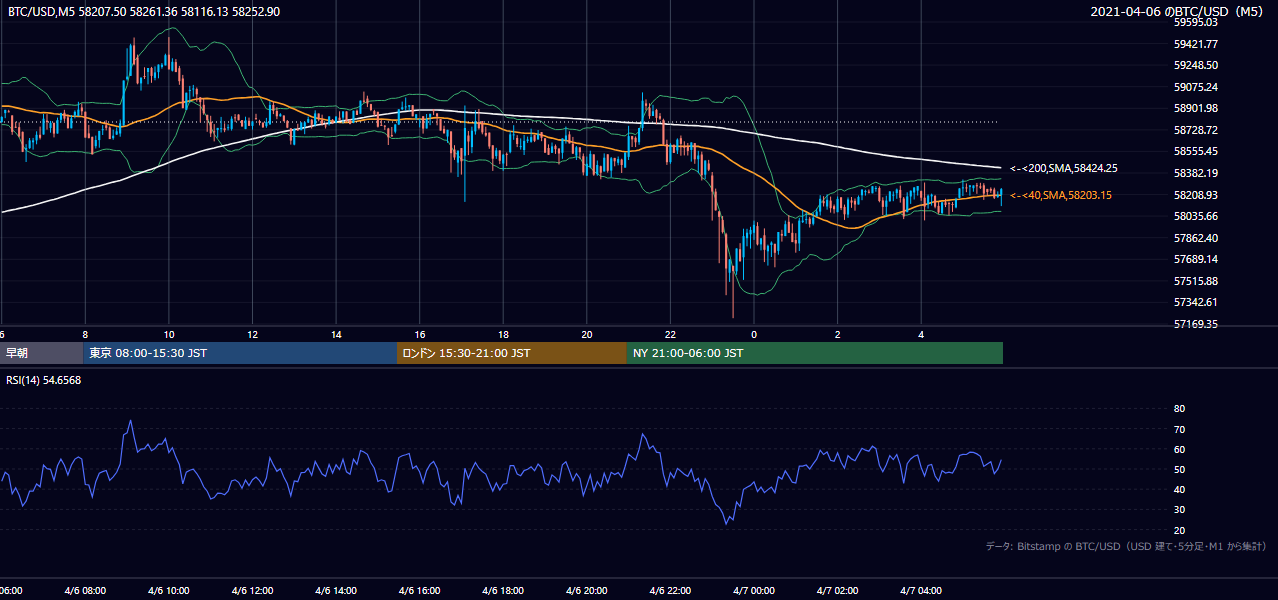Click the Tokyo 08:00-15:30 JST session bar
1278x600 pixels.
pos(240,353)
